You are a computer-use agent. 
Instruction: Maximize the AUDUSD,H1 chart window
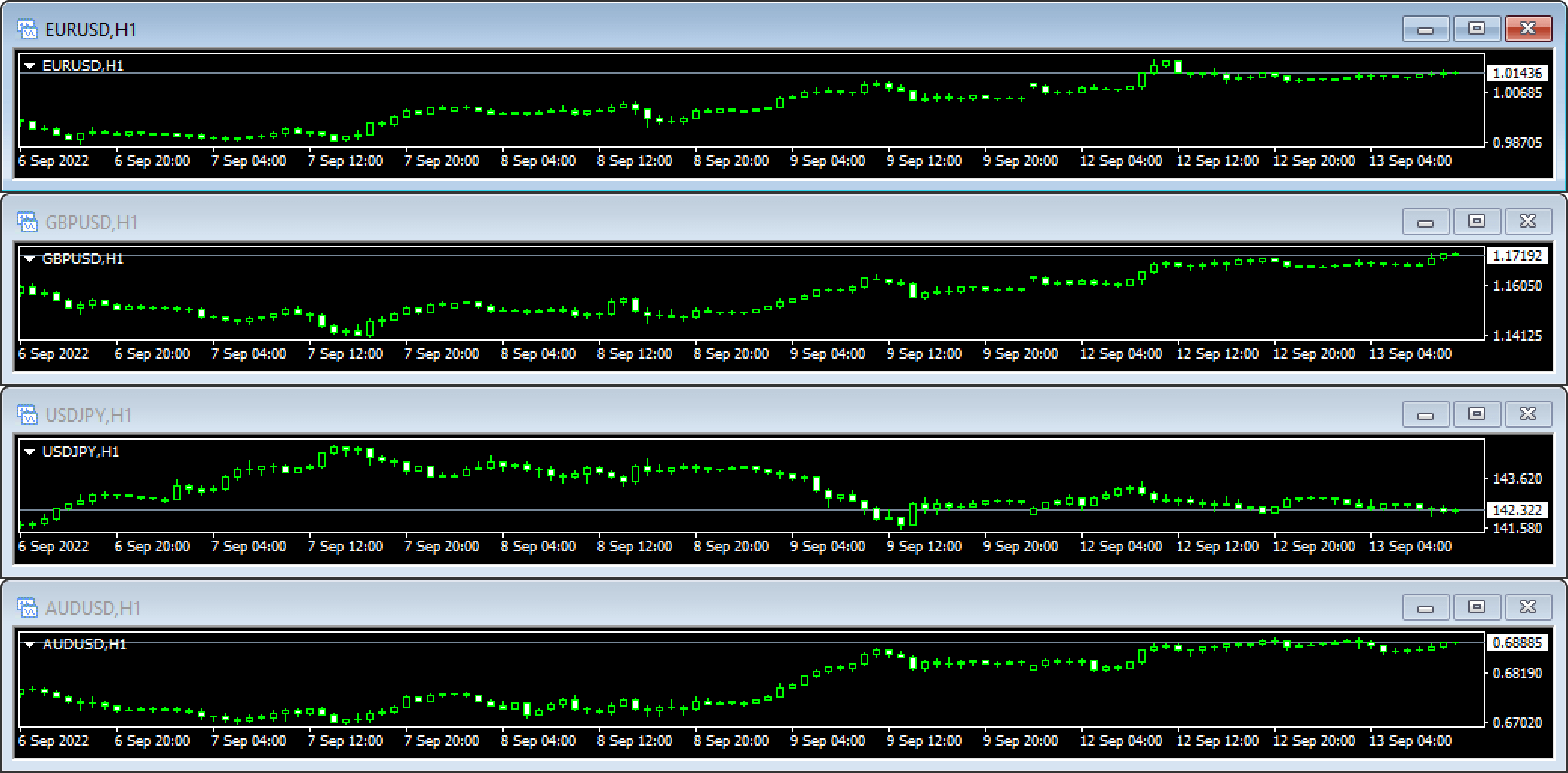coord(1477,607)
